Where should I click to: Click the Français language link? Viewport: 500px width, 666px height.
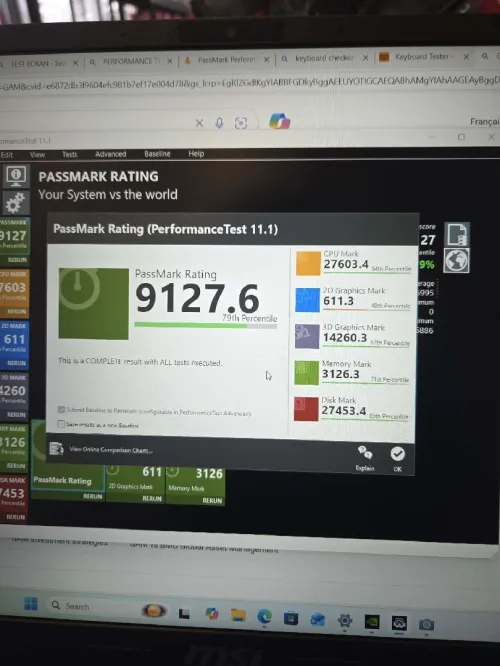point(485,122)
